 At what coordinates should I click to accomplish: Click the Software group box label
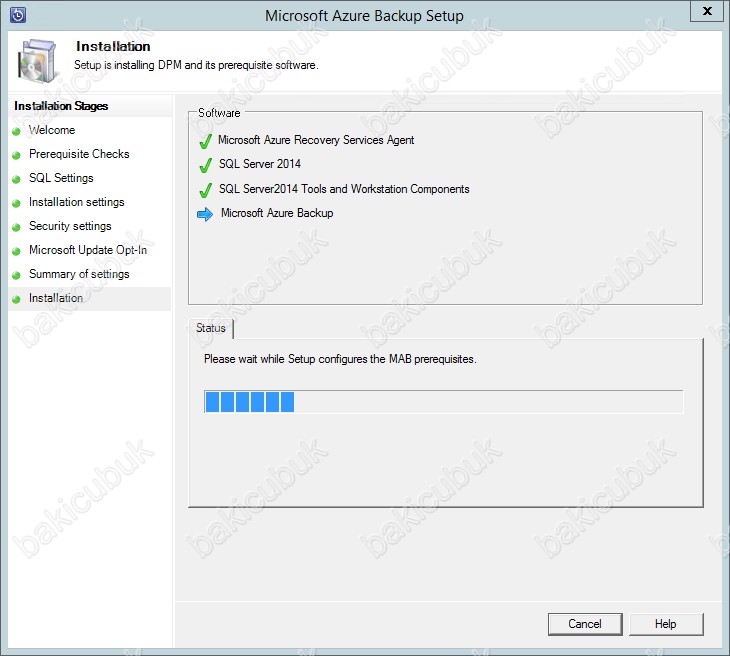tap(219, 113)
